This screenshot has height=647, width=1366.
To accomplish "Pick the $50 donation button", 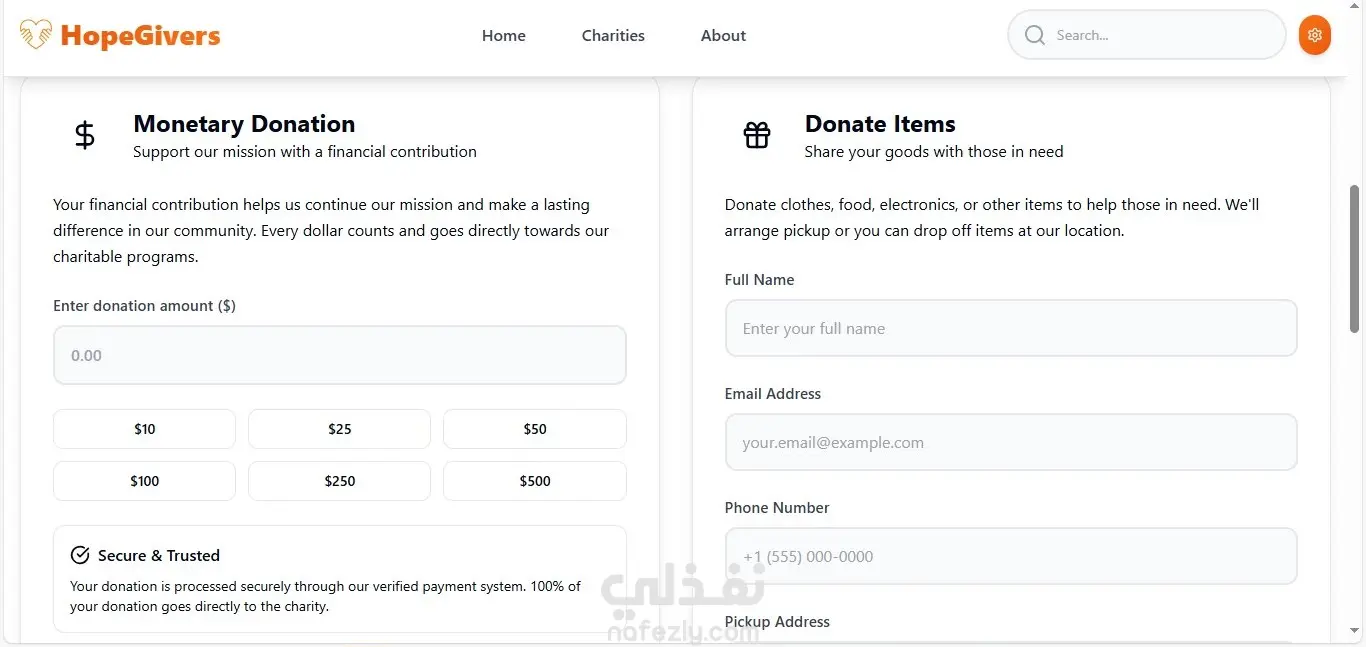I will (534, 429).
